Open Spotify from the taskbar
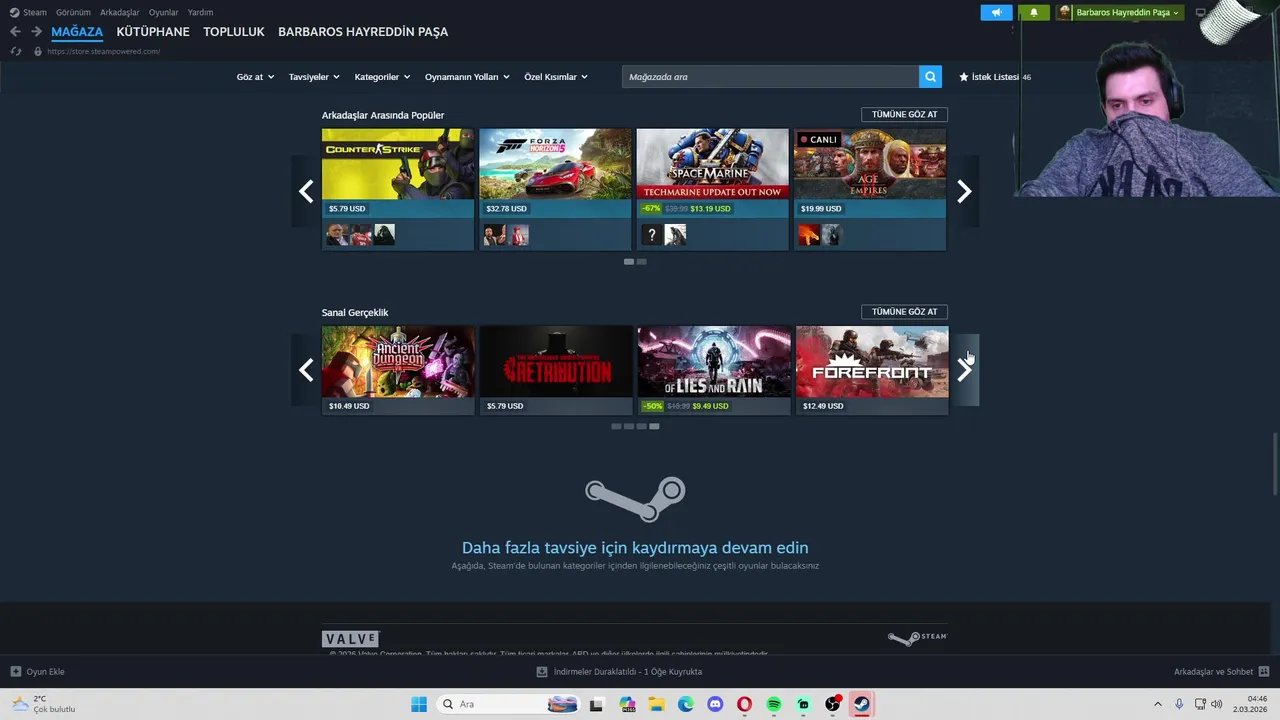The width and height of the screenshot is (1280, 720). pyautogui.click(x=774, y=704)
